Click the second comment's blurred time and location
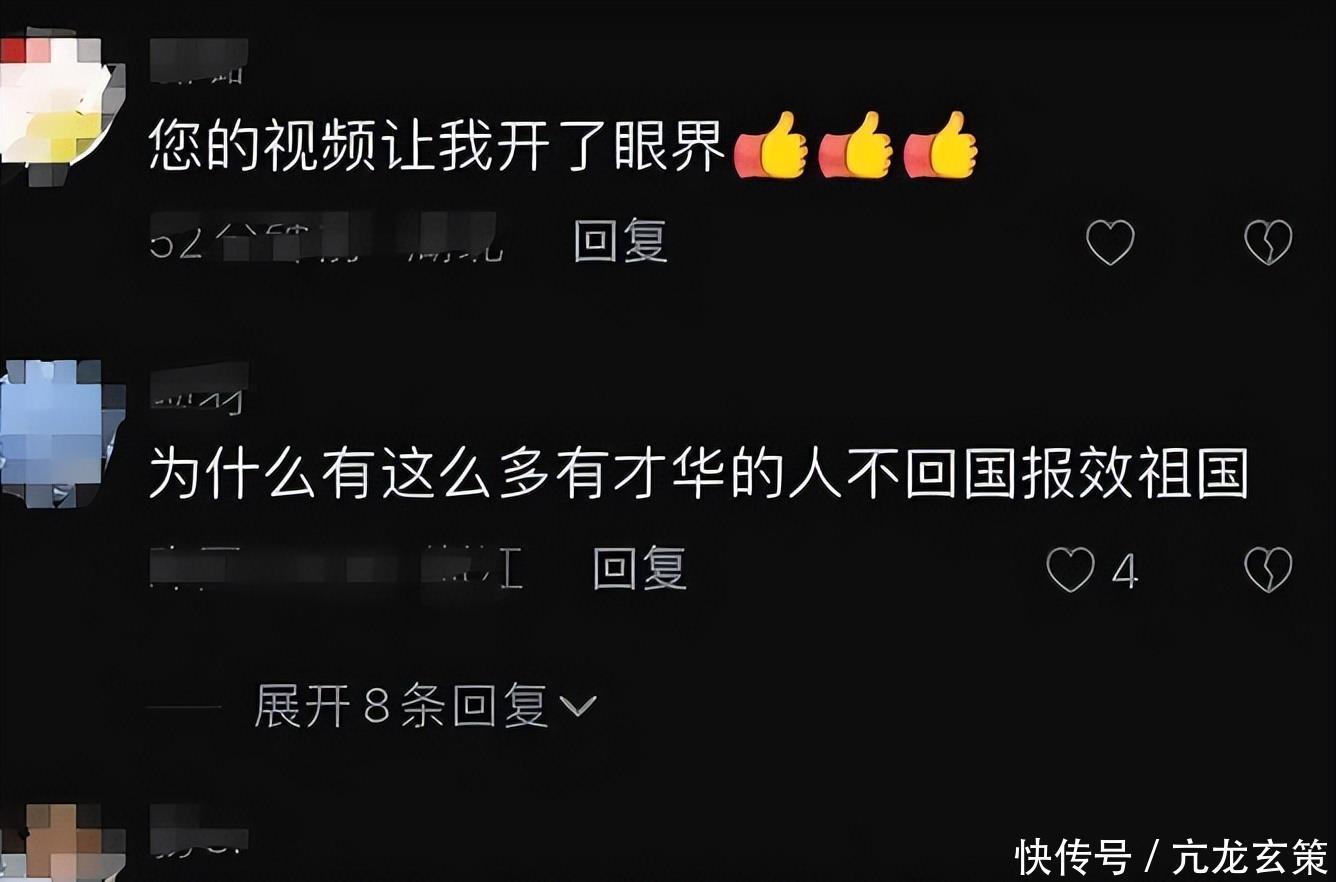This screenshot has width=1336, height=882. point(336,568)
